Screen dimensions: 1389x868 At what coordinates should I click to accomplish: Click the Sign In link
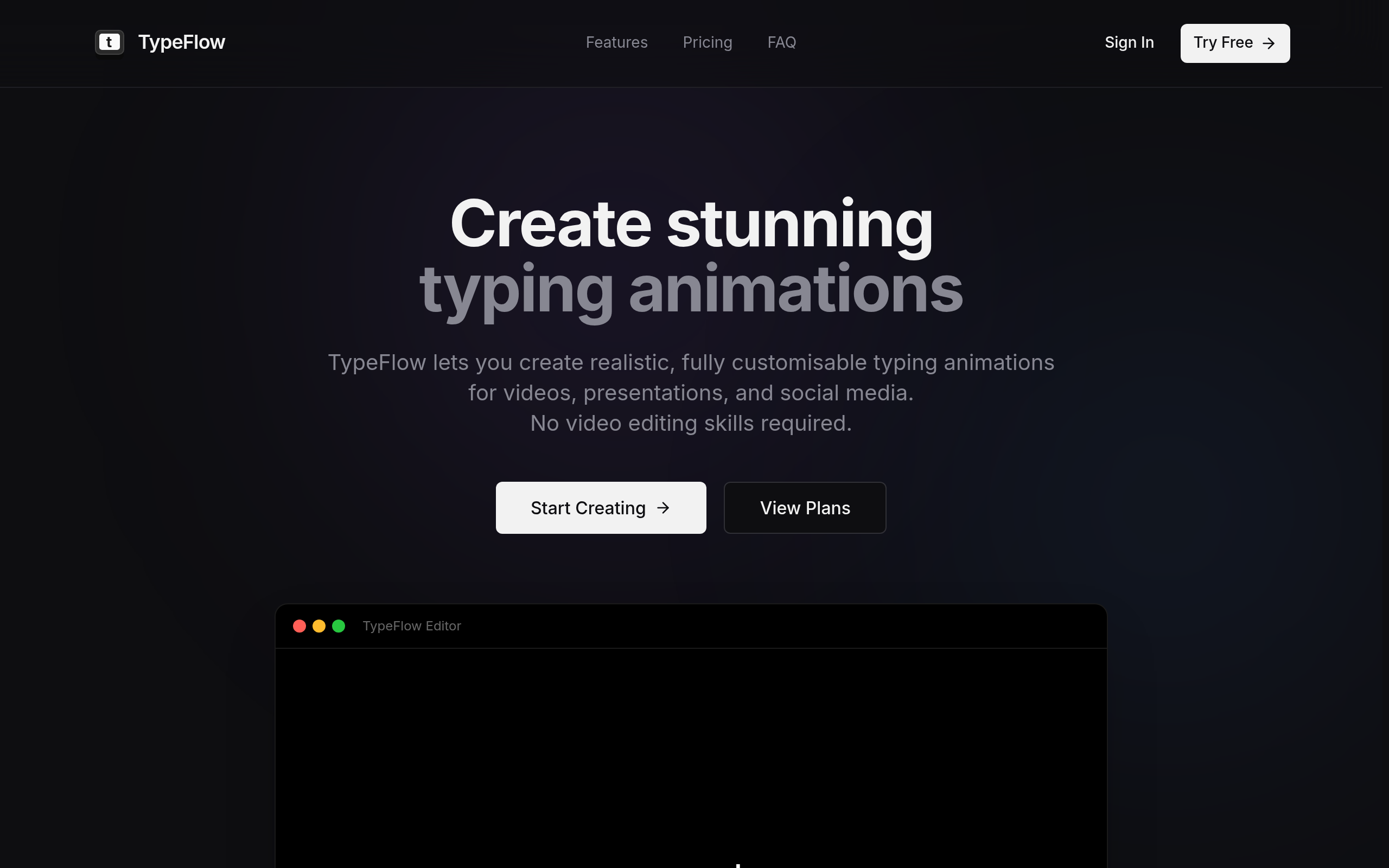point(1129,42)
